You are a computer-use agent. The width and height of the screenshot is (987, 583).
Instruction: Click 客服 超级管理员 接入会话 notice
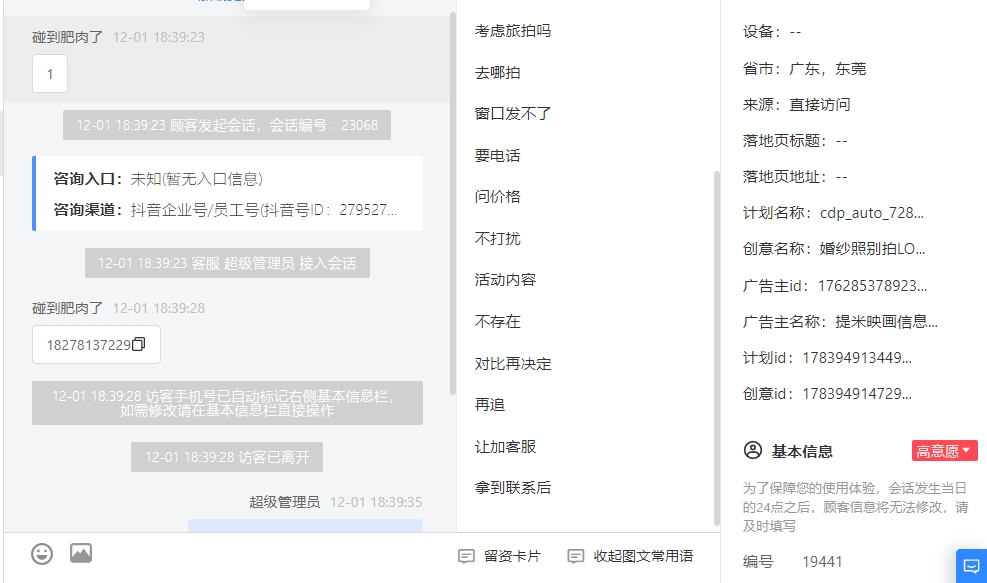coord(227,263)
